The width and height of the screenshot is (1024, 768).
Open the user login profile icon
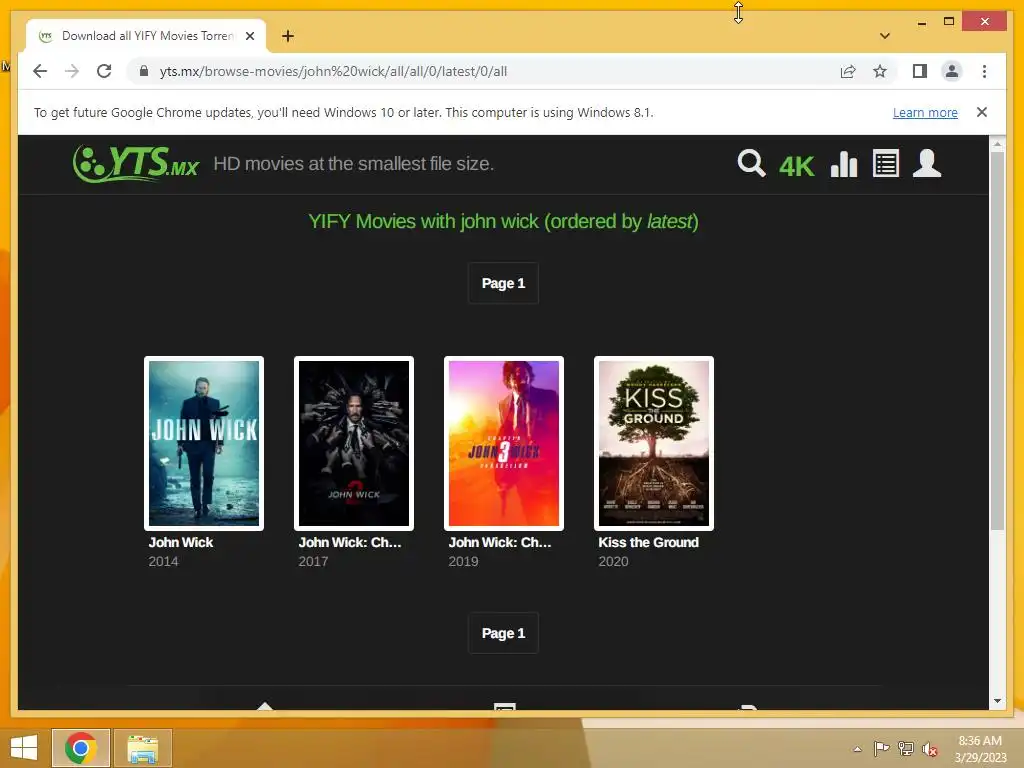click(x=927, y=163)
